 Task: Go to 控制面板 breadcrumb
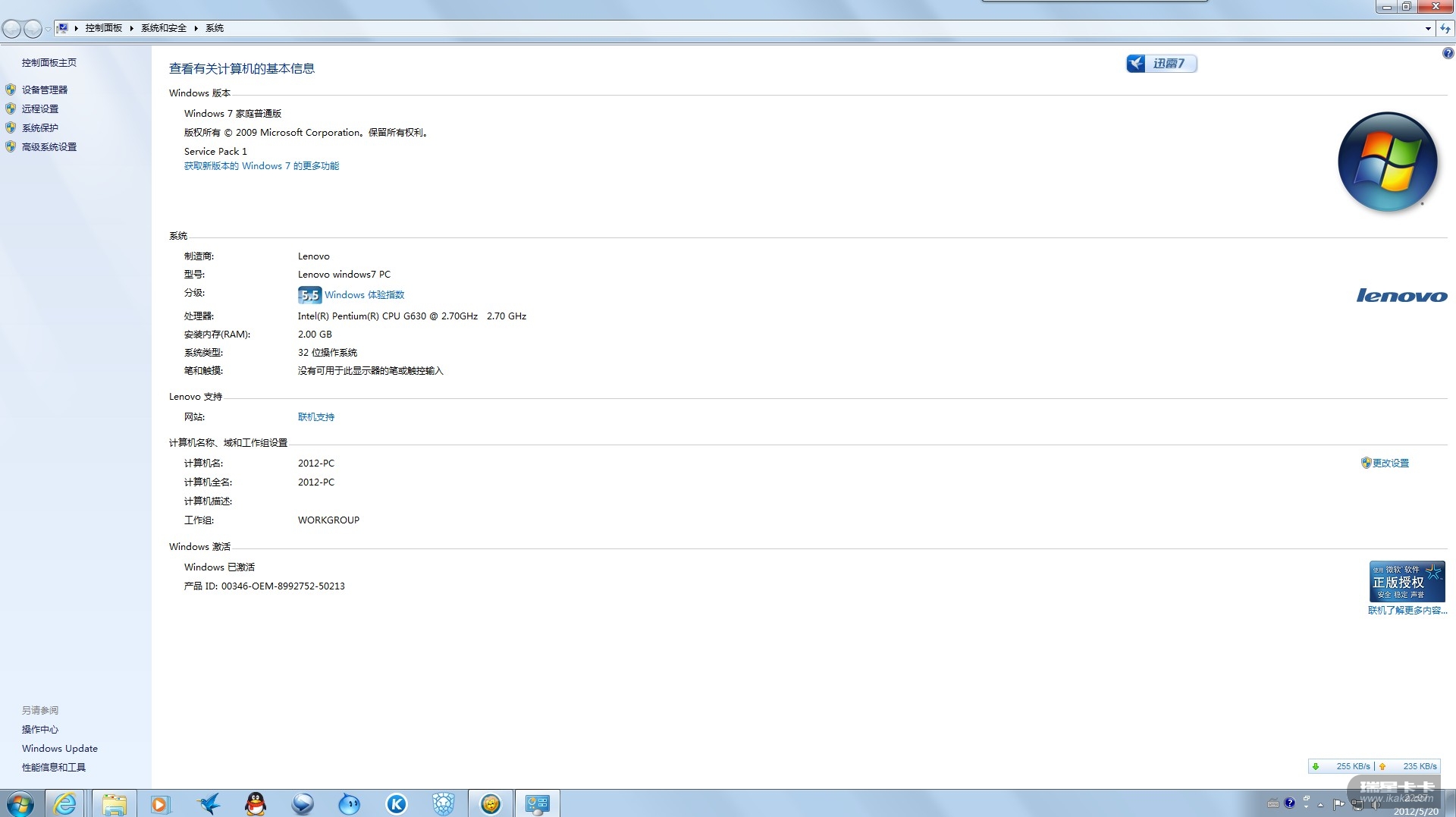click(x=104, y=28)
